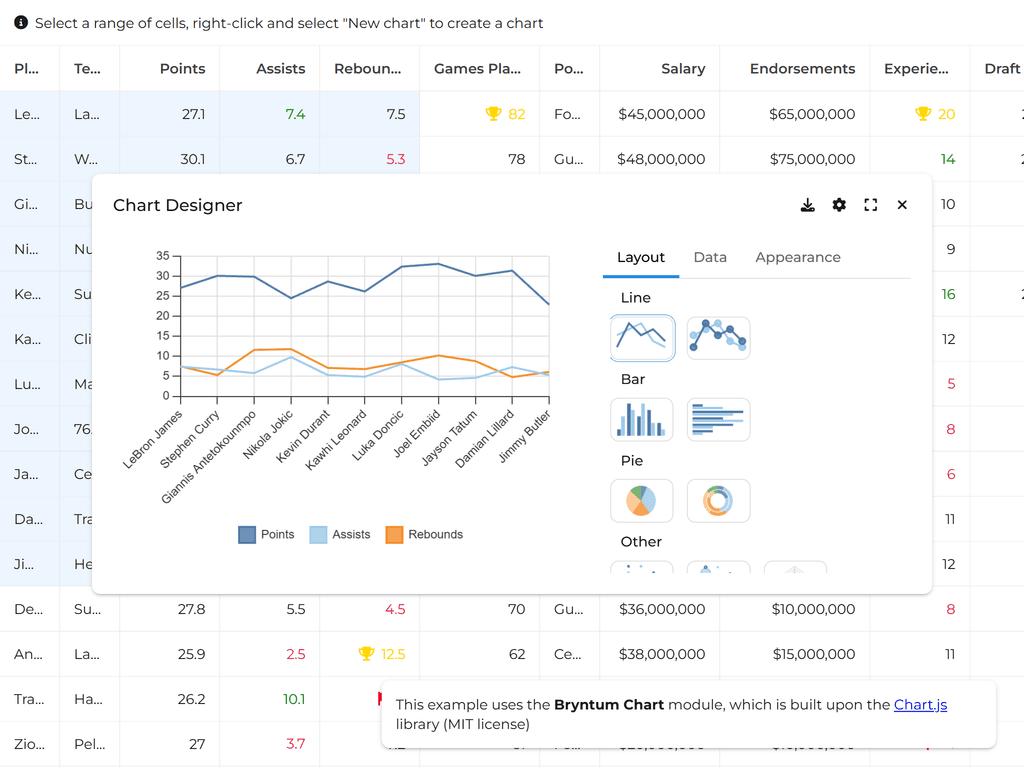Sort by the Salary column header
The height and width of the screenshot is (768, 1024).
coord(683,69)
